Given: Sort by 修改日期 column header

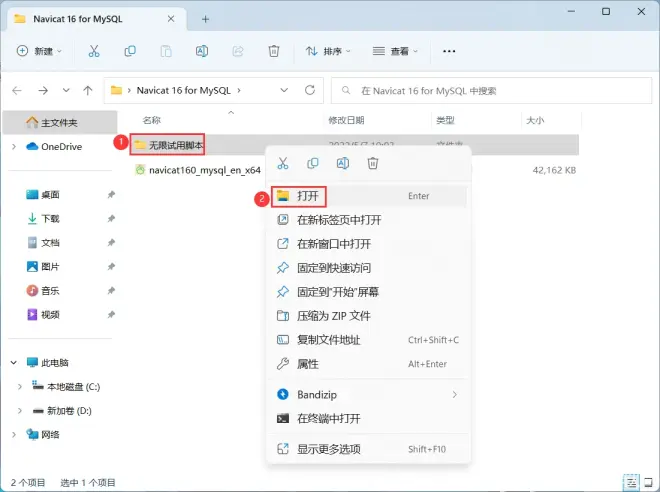Looking at the screenshot, I should (x=346, y=120).
